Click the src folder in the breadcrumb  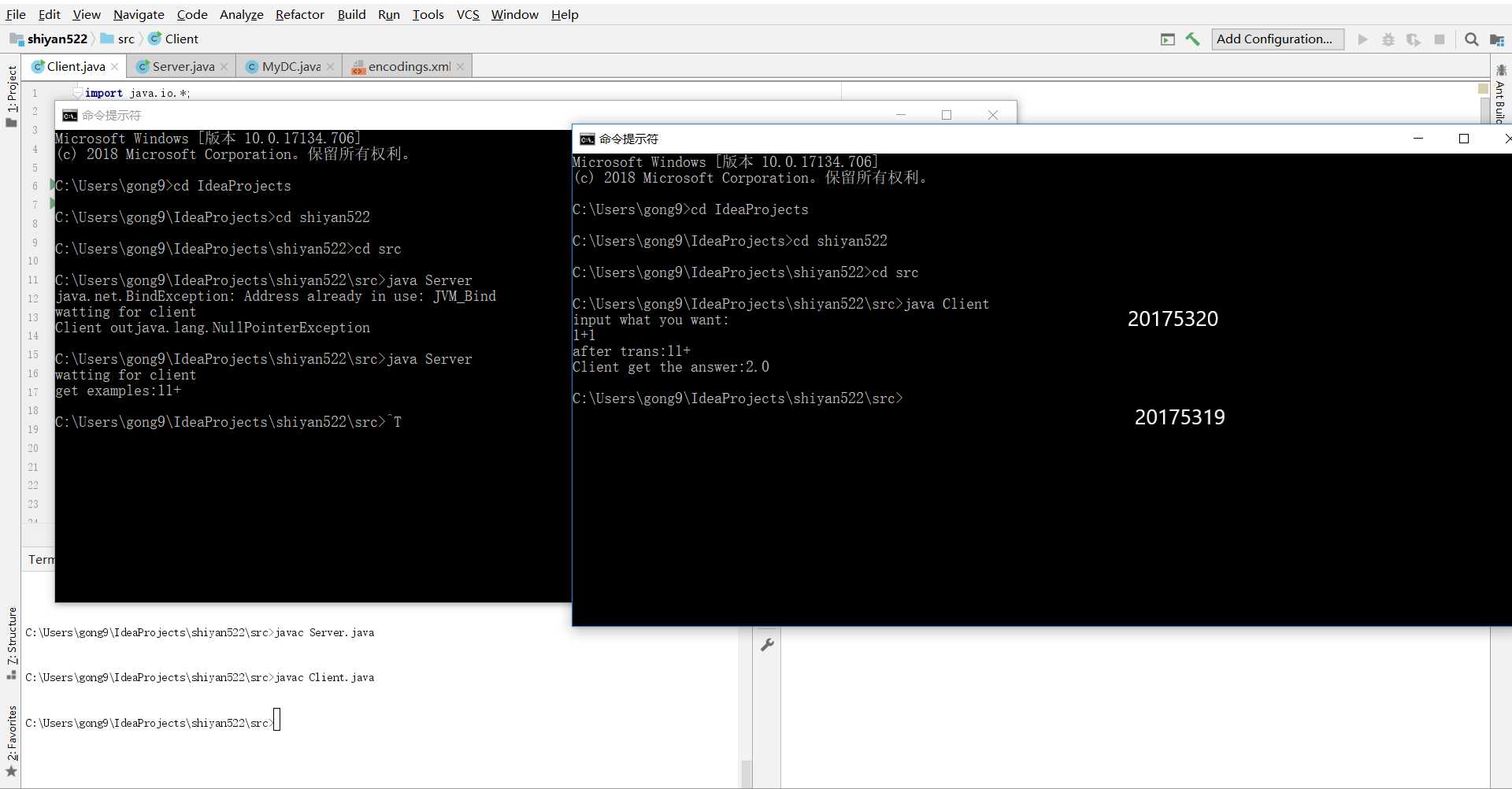[x=117, y=39]
